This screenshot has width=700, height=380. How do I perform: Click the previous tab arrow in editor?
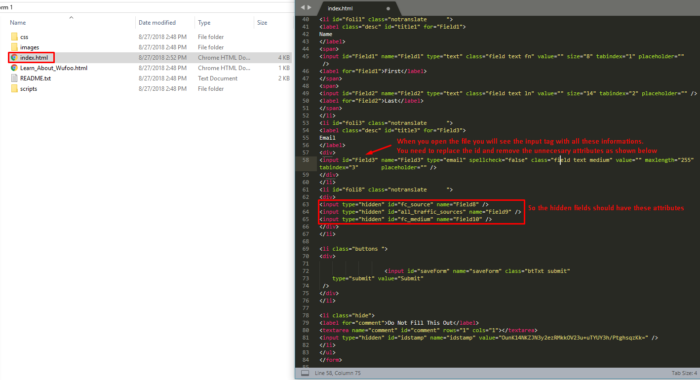(x=303, y=8)
